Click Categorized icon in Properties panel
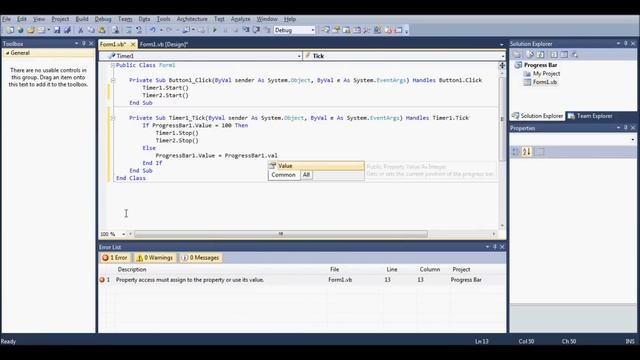Screen dimensions: 640x360 tap(516, 151)
